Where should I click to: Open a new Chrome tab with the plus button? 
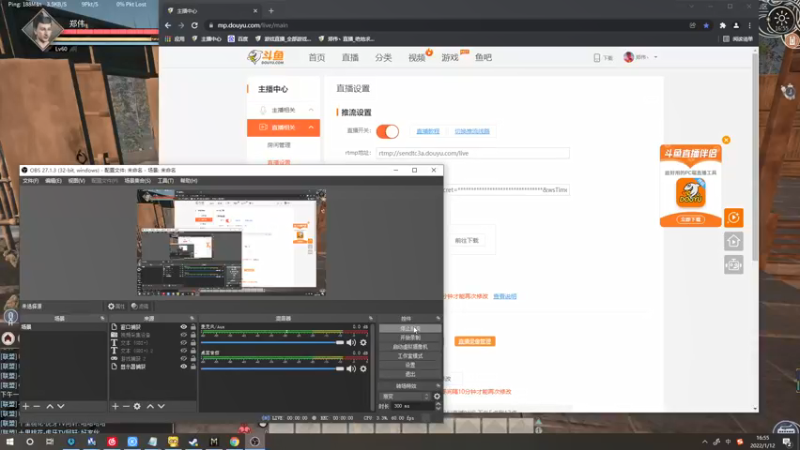[x=271, y=11]
